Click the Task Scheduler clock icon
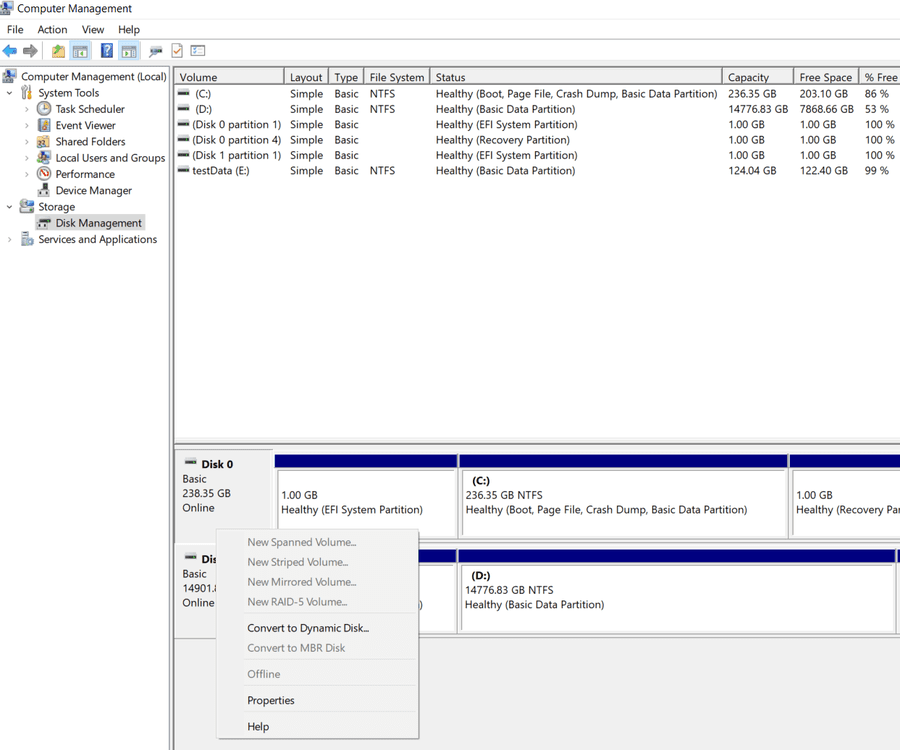Screen dimensions: 900x750 point(44,108)
